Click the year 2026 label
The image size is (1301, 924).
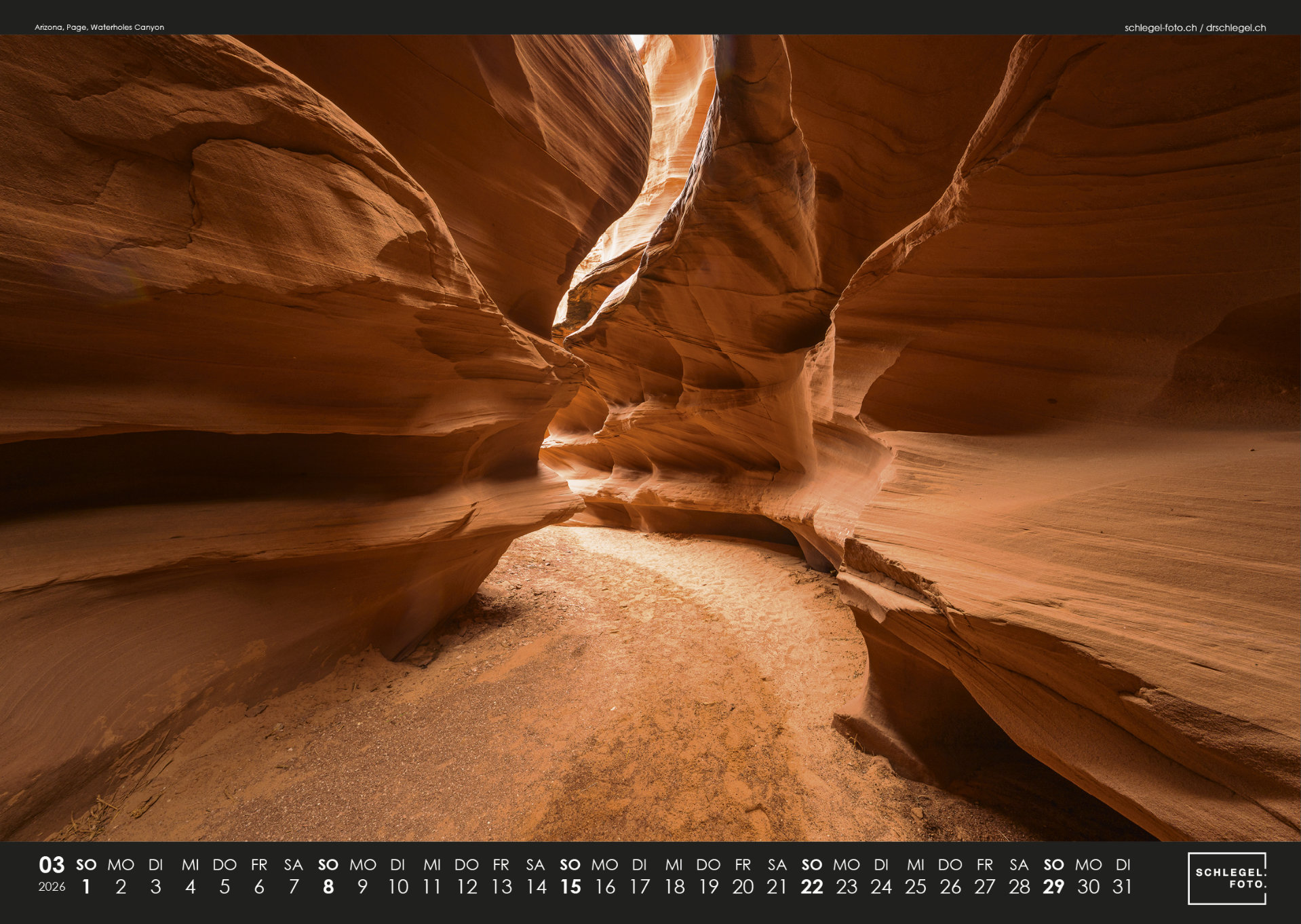(x=52, y=887)
